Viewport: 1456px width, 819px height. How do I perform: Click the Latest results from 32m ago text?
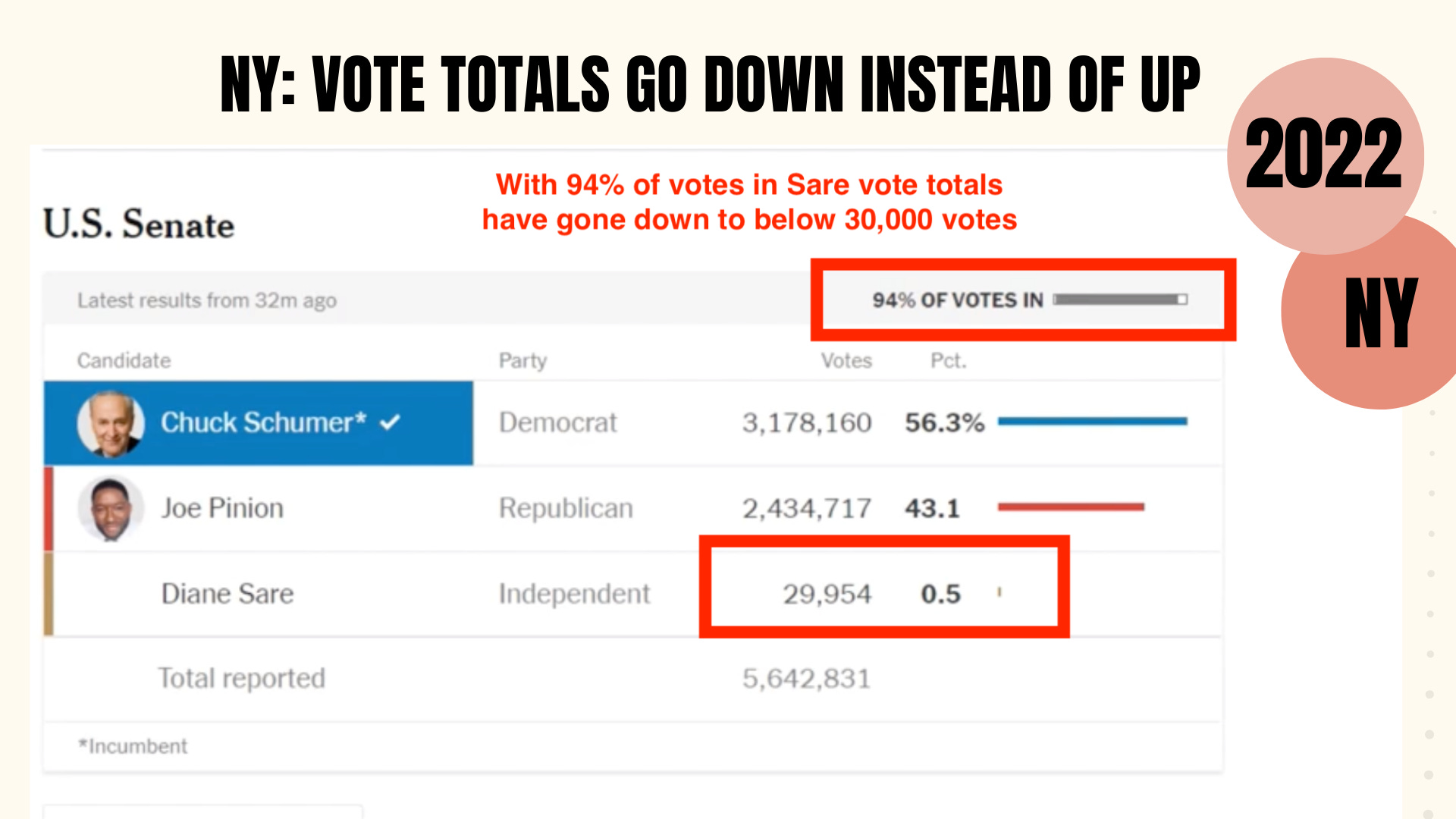coord(207,300)
